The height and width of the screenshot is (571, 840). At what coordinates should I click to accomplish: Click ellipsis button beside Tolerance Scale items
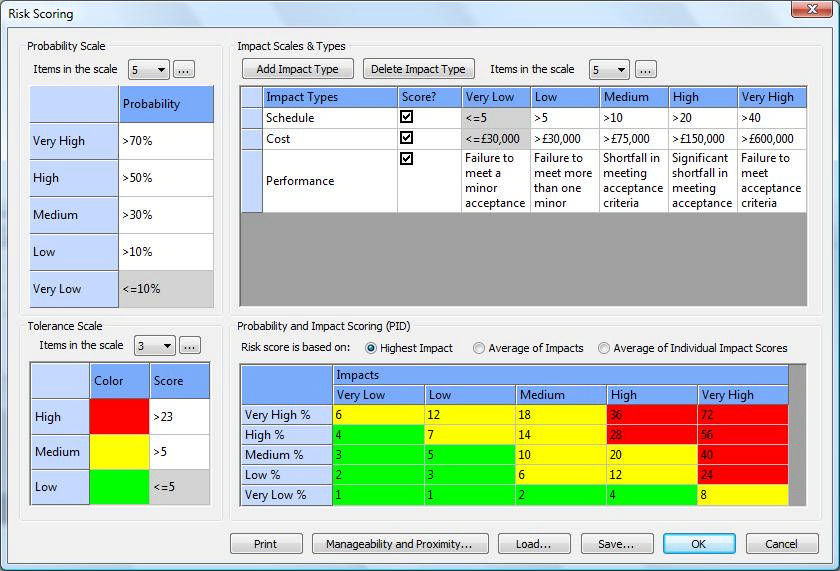190,346
